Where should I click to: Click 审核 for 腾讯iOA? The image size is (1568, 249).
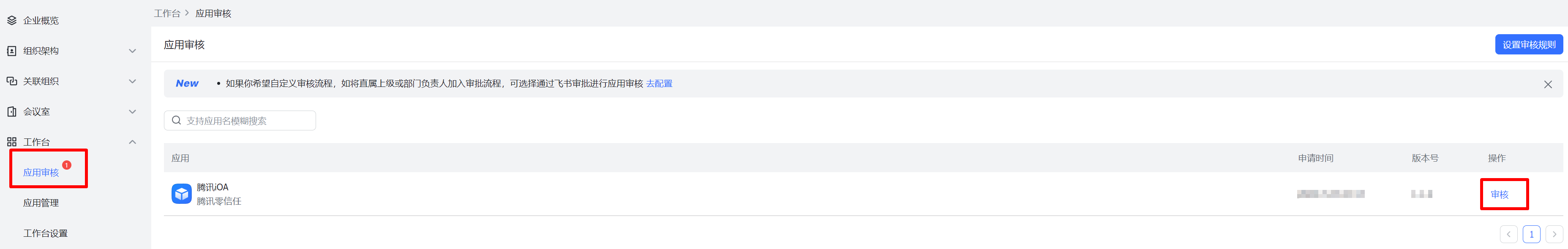pyautogui.click(x=1499, y=194)
